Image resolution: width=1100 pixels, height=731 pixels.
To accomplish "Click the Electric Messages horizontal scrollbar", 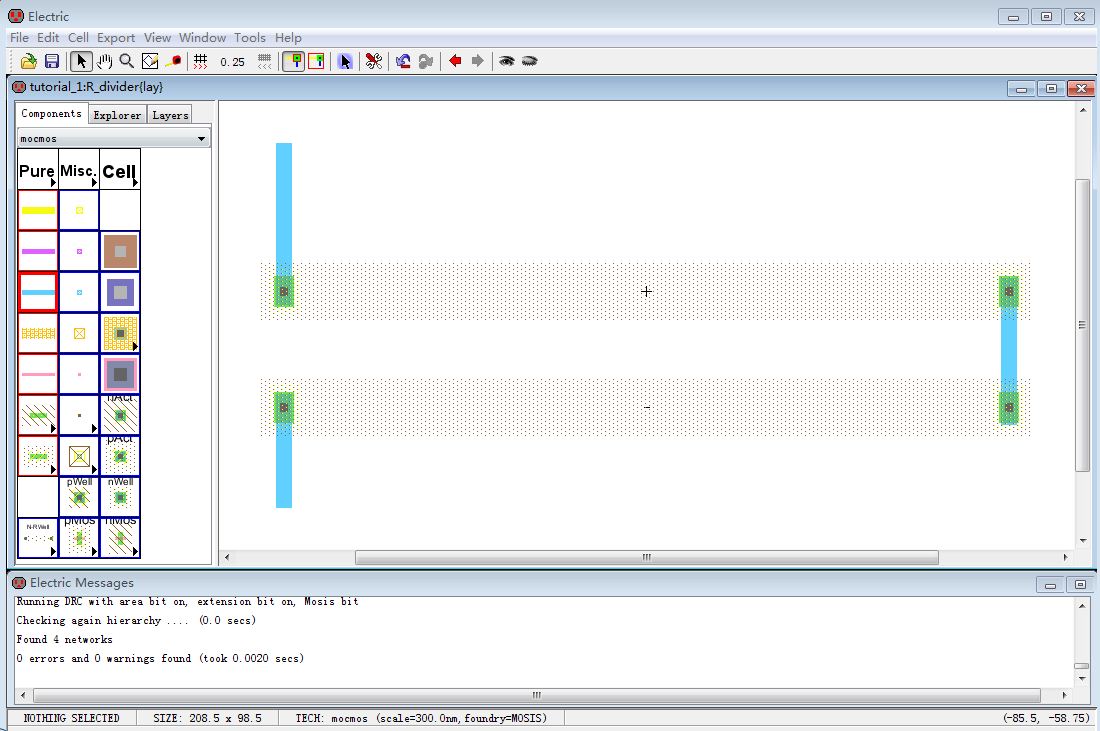I will [537, 695].
